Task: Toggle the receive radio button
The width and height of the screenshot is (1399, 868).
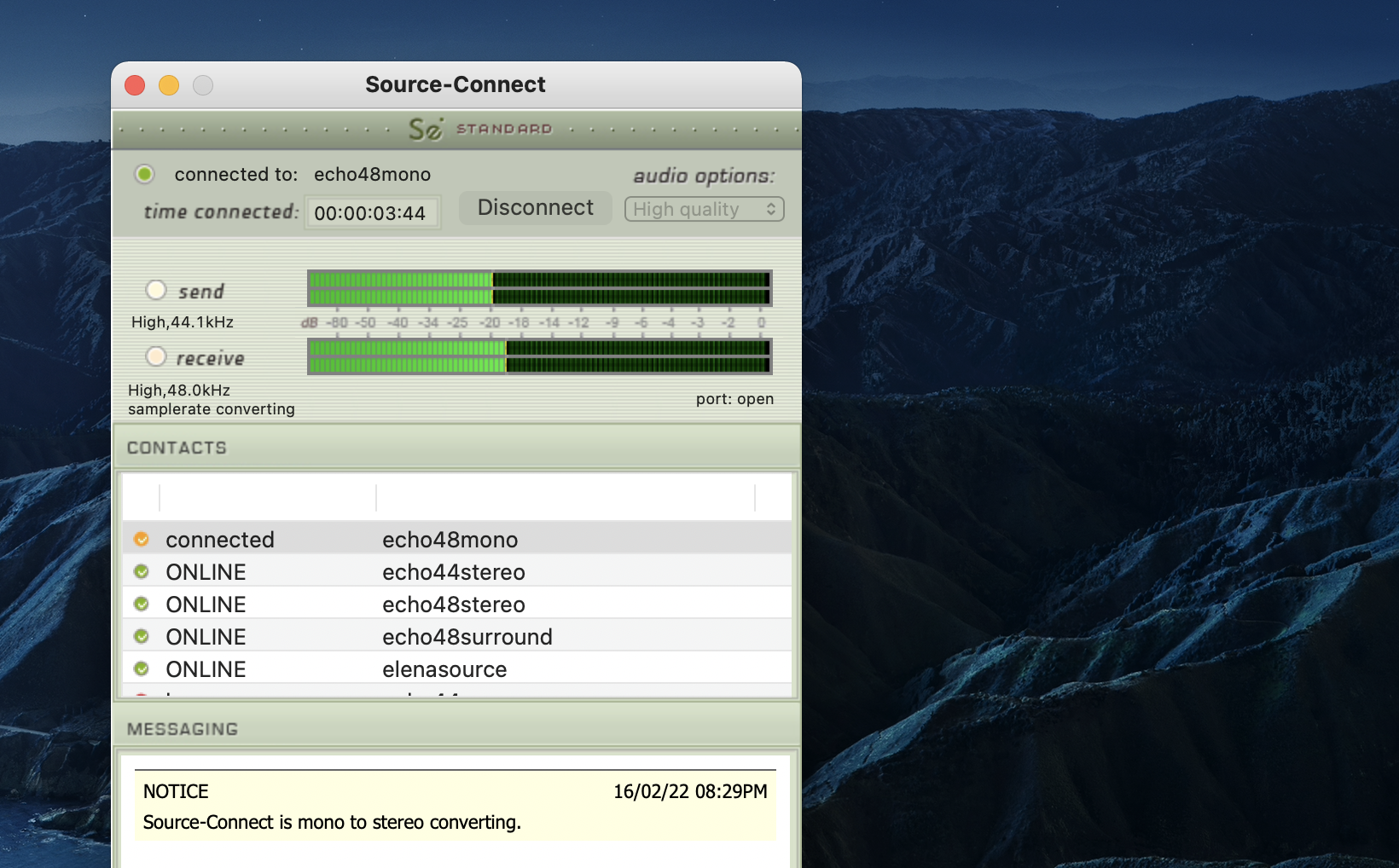Action: coord(156,356)
